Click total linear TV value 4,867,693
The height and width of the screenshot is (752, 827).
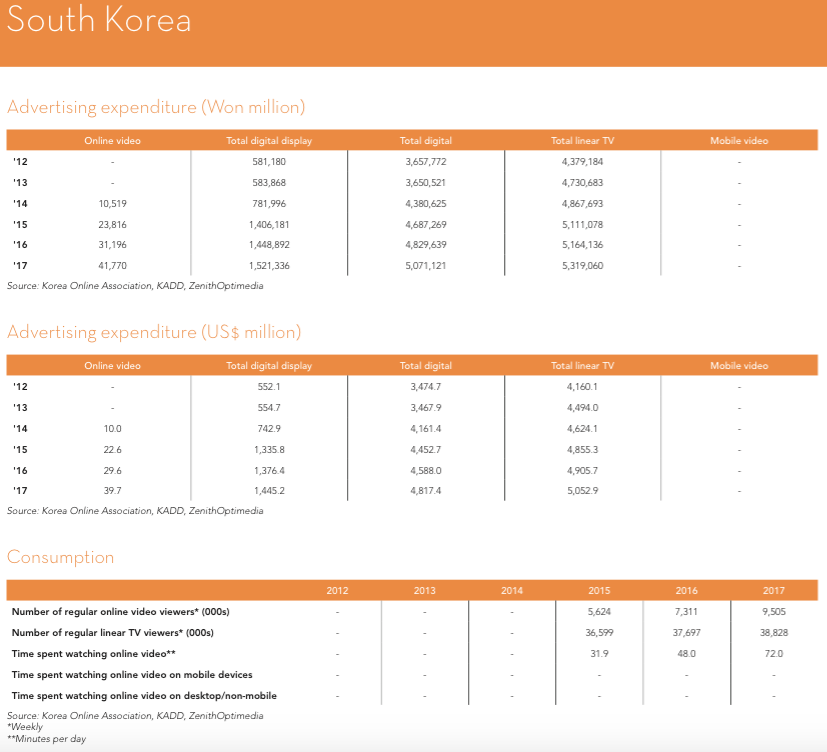tap(582, 204)
